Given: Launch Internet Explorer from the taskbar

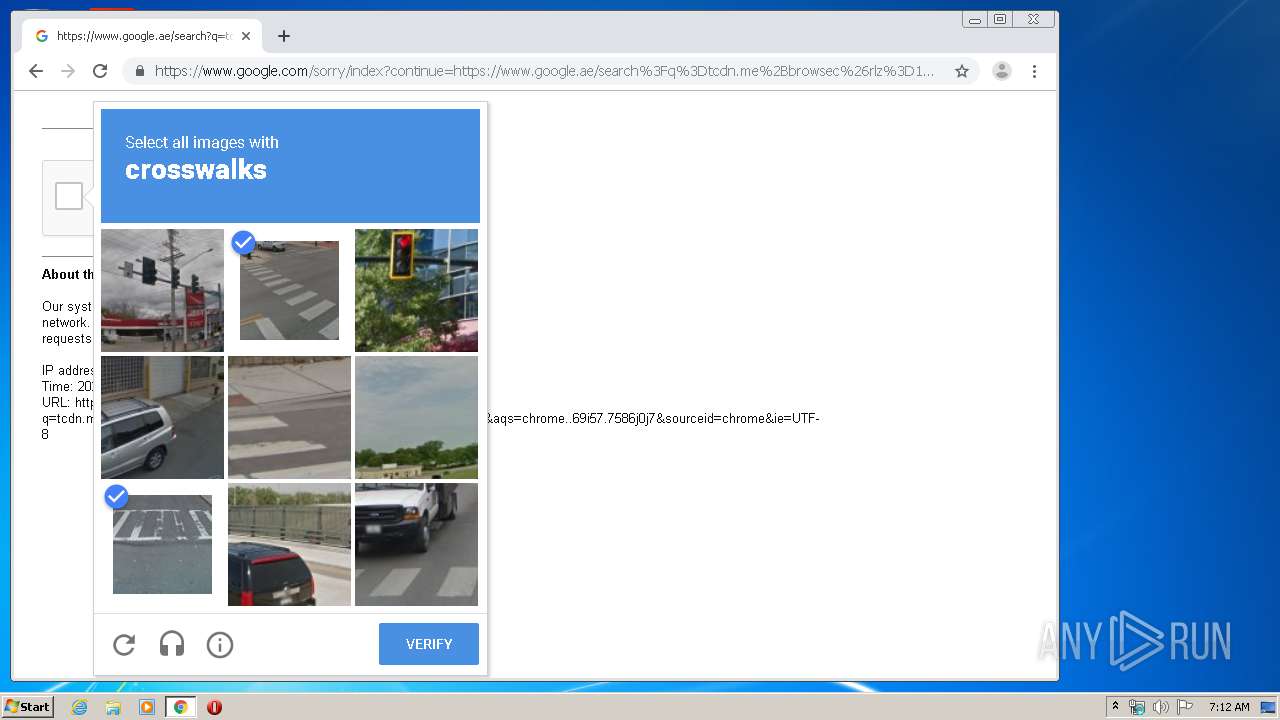Looking at the screenshot, I should pyautogui.click(x=79, y=707).
